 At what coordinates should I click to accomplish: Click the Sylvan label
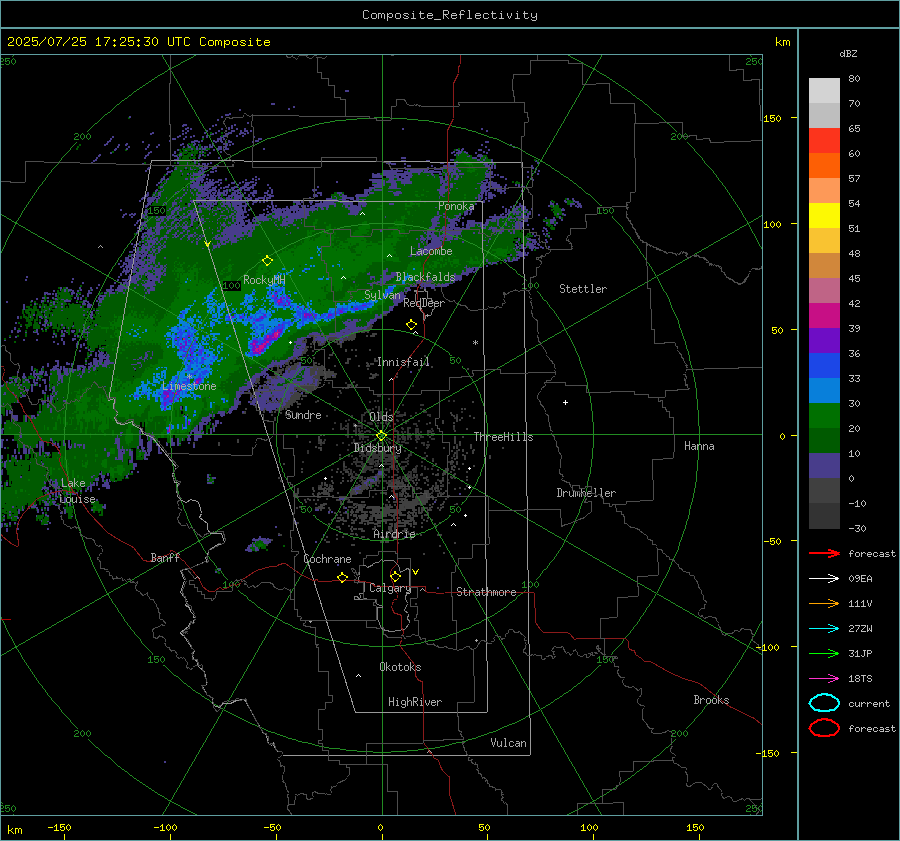pyautogui.click(x=382, y=295)
